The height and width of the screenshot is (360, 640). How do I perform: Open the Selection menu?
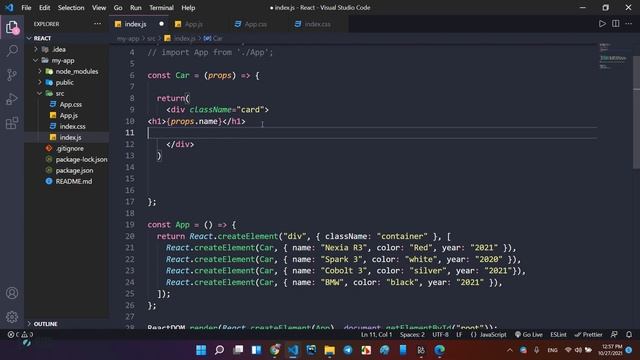[71, 8]
